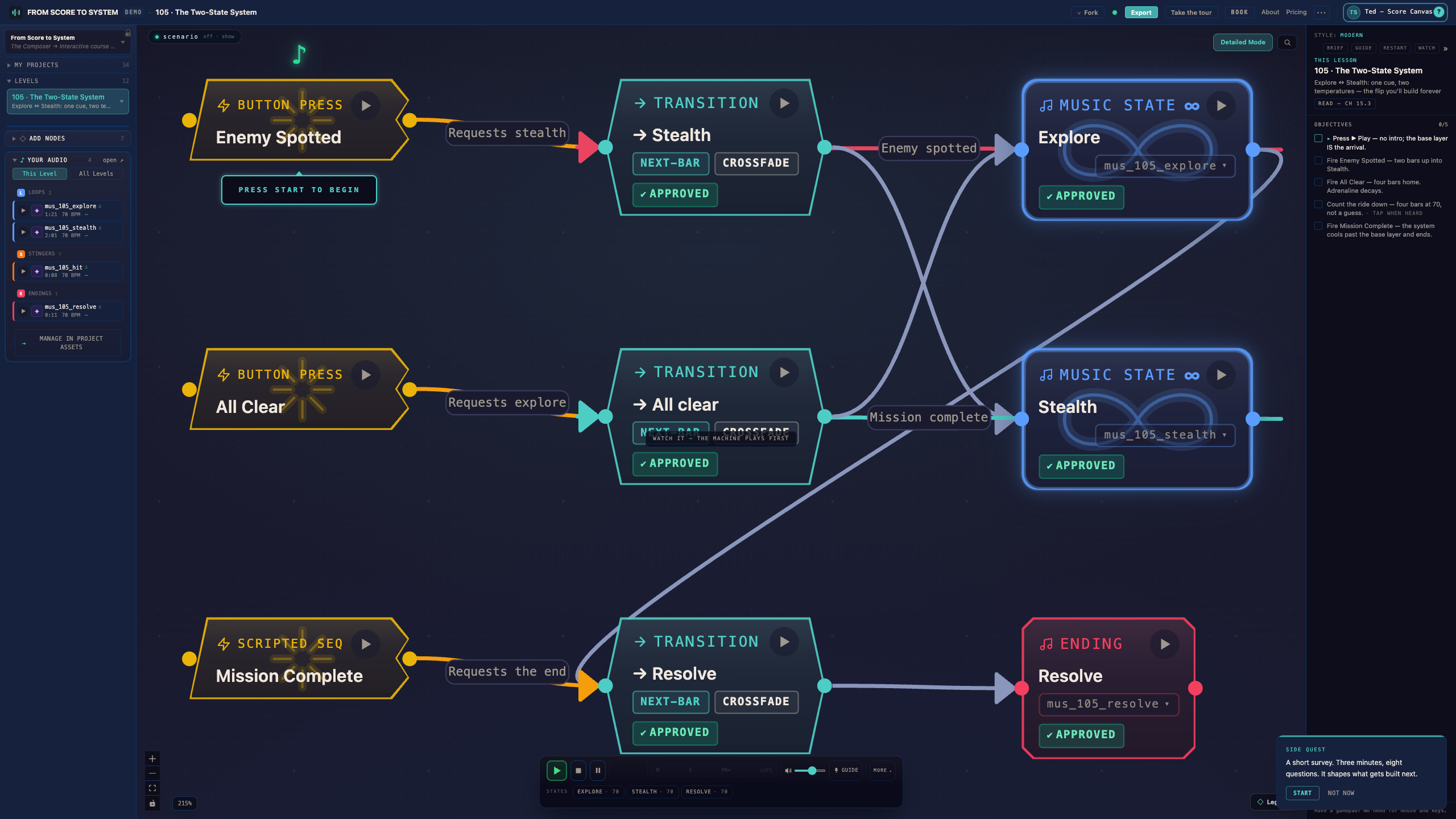Screen dimensions: 1456x819
Task: Preview the Enemy Spotted button press node
Action: coord(366,106)
